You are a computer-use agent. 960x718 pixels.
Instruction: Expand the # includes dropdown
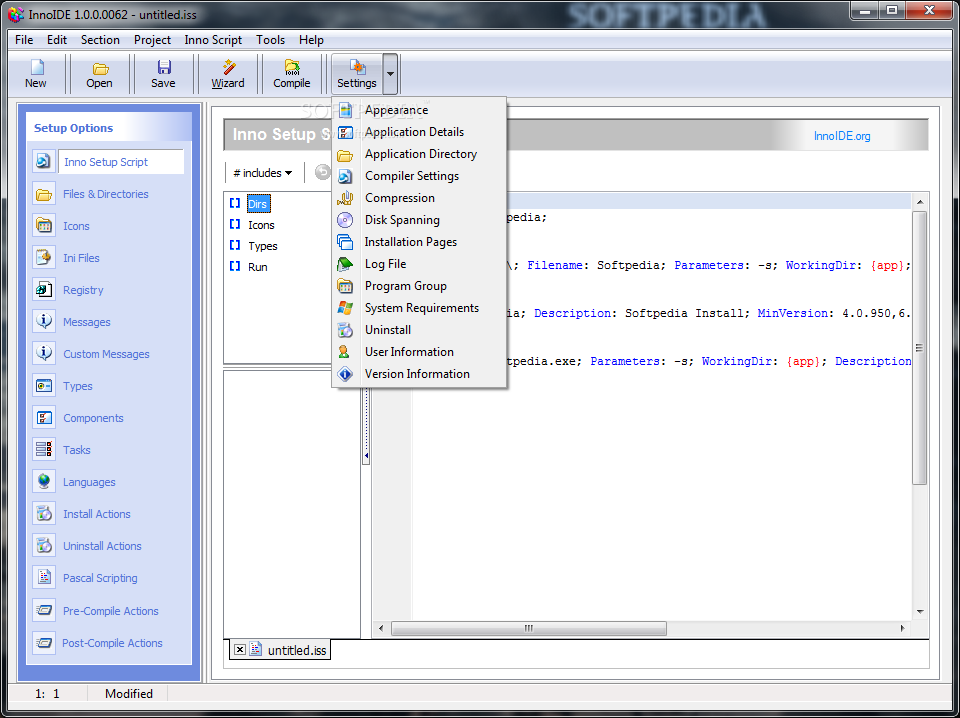[262, 173]
